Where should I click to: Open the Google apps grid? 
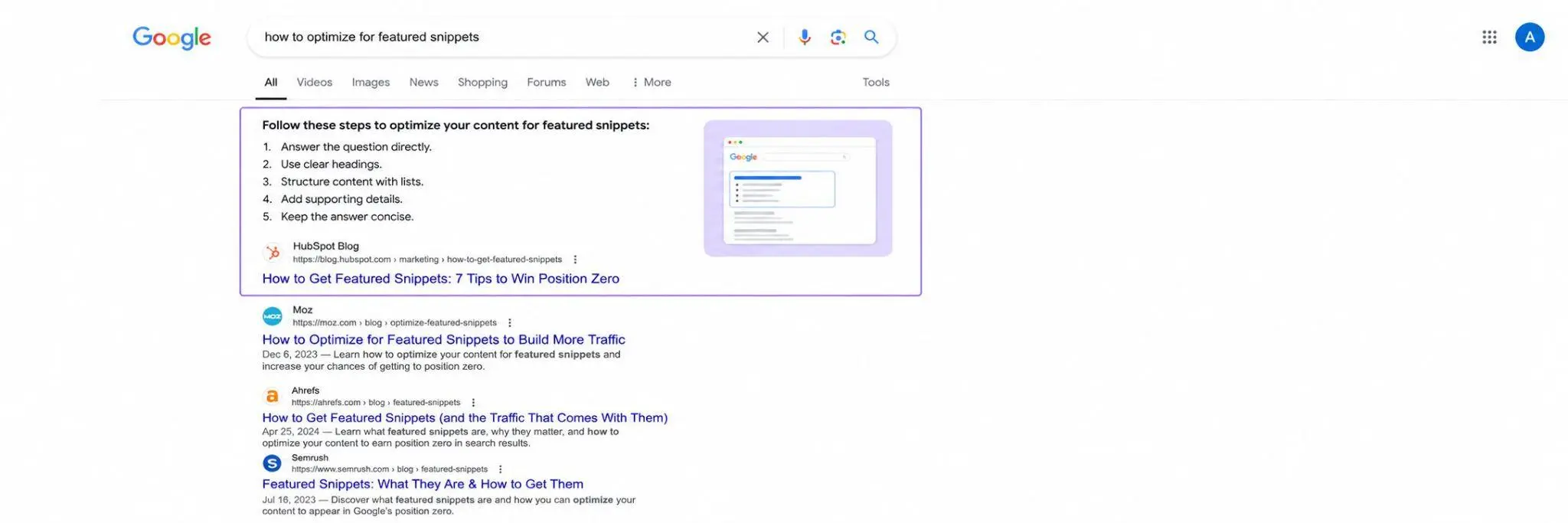pos(1489,37)
